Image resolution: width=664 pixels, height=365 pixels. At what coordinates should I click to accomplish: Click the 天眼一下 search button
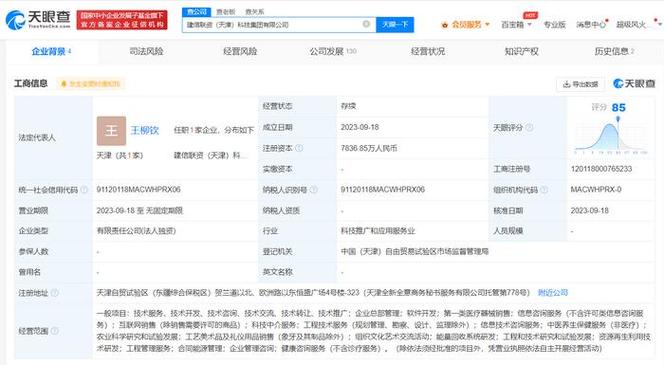click(395, 25)
